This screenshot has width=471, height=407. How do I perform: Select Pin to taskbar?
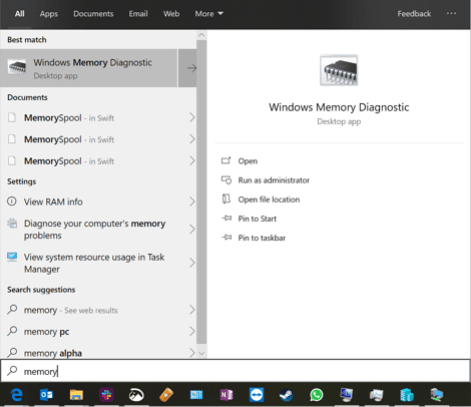pyautogui.click(x=262, y=238)
